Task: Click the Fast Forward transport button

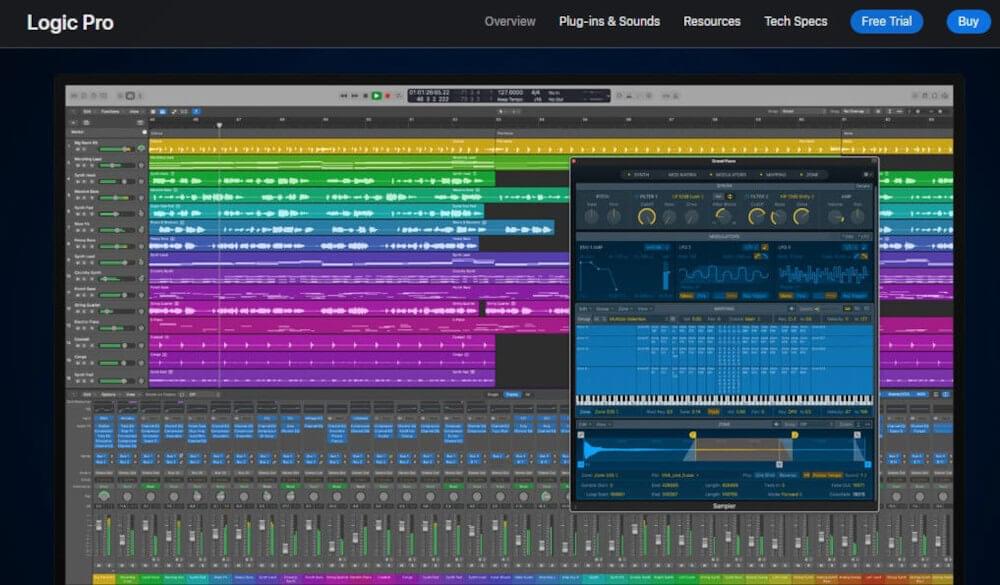Action: (355, 96)
